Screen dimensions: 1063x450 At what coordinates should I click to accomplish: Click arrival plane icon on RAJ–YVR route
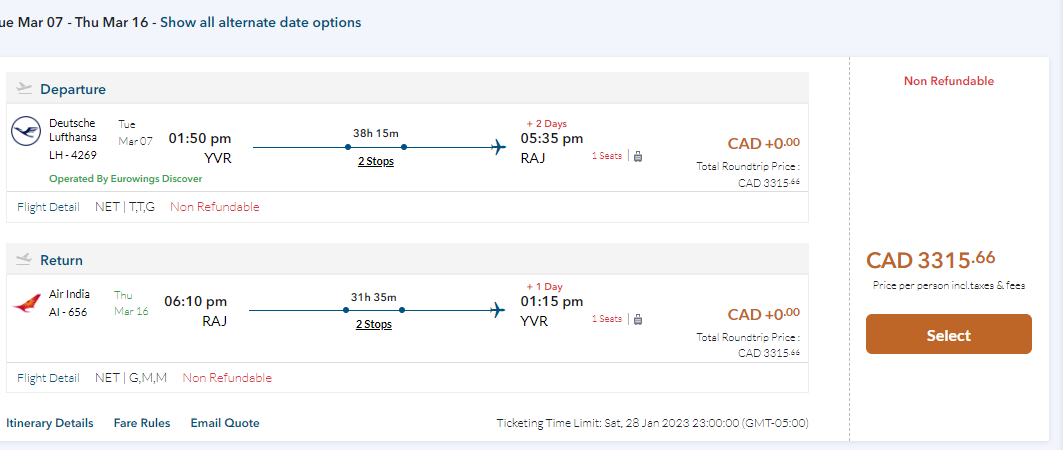pyautogui.click(x=499, y=310)
